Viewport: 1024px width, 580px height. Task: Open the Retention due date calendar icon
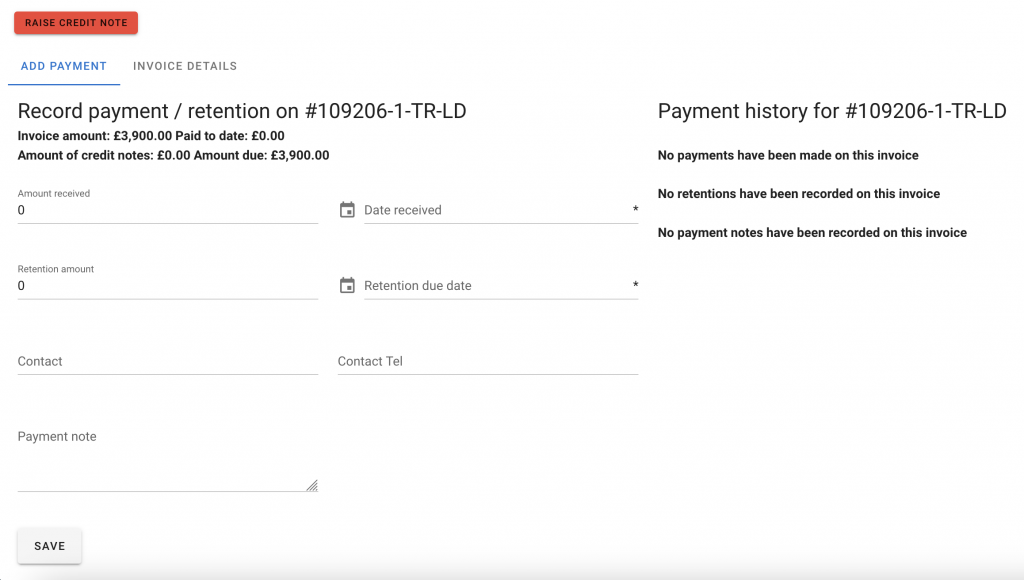pyautogui.click(x=347, y=286)
